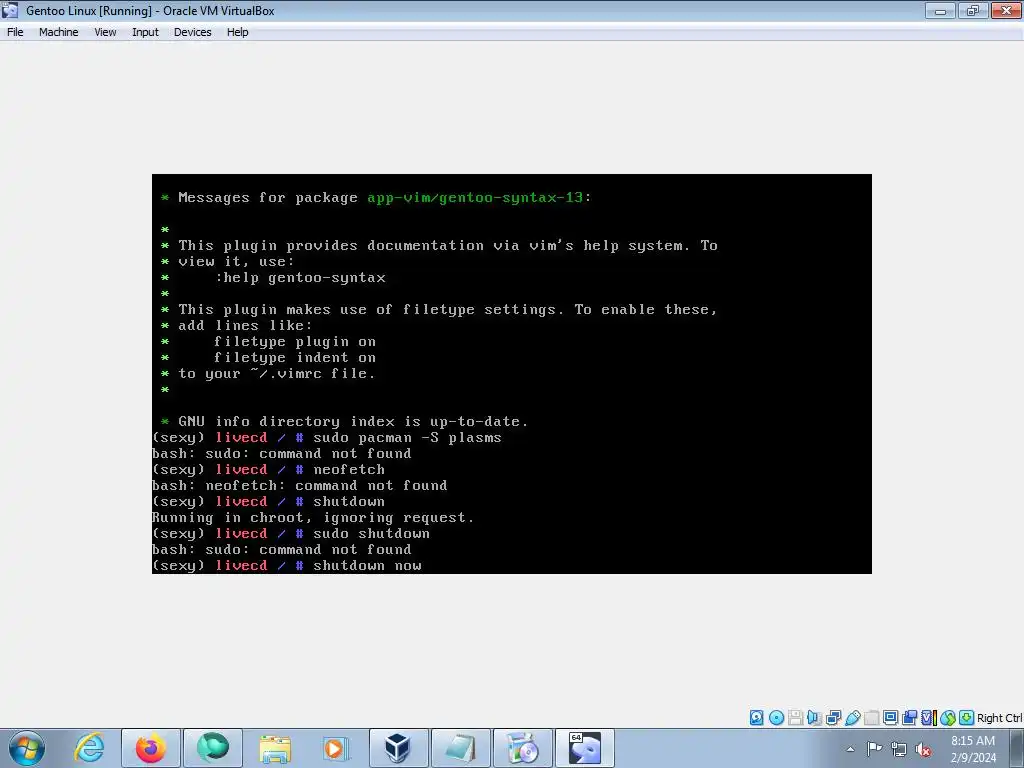Viewport: 1024px width, 768px height.
Task: Click the mouse integration status icon
Action: (948, 718)
